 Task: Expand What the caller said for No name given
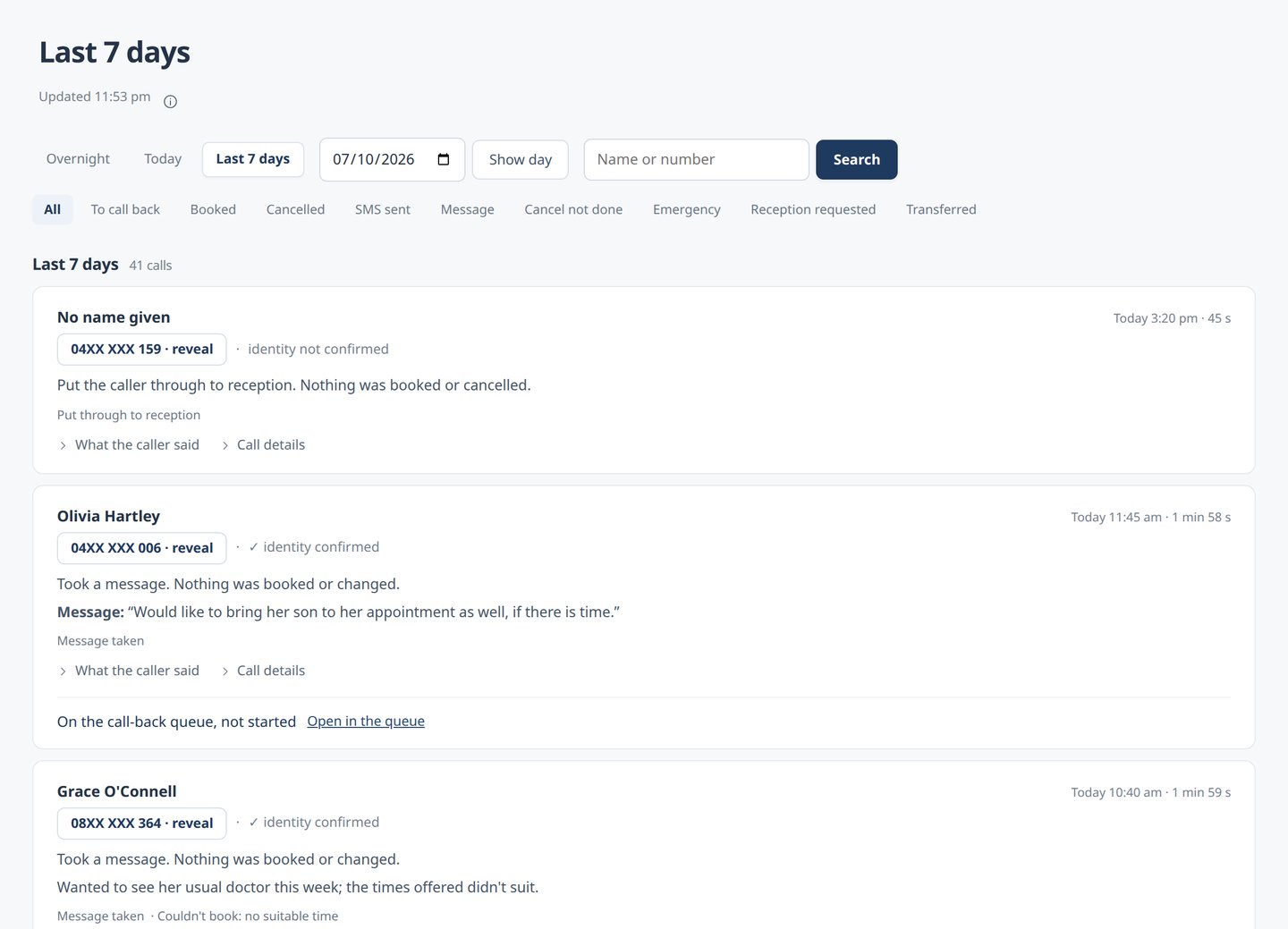pyautogui.click(x=129, y=444)
